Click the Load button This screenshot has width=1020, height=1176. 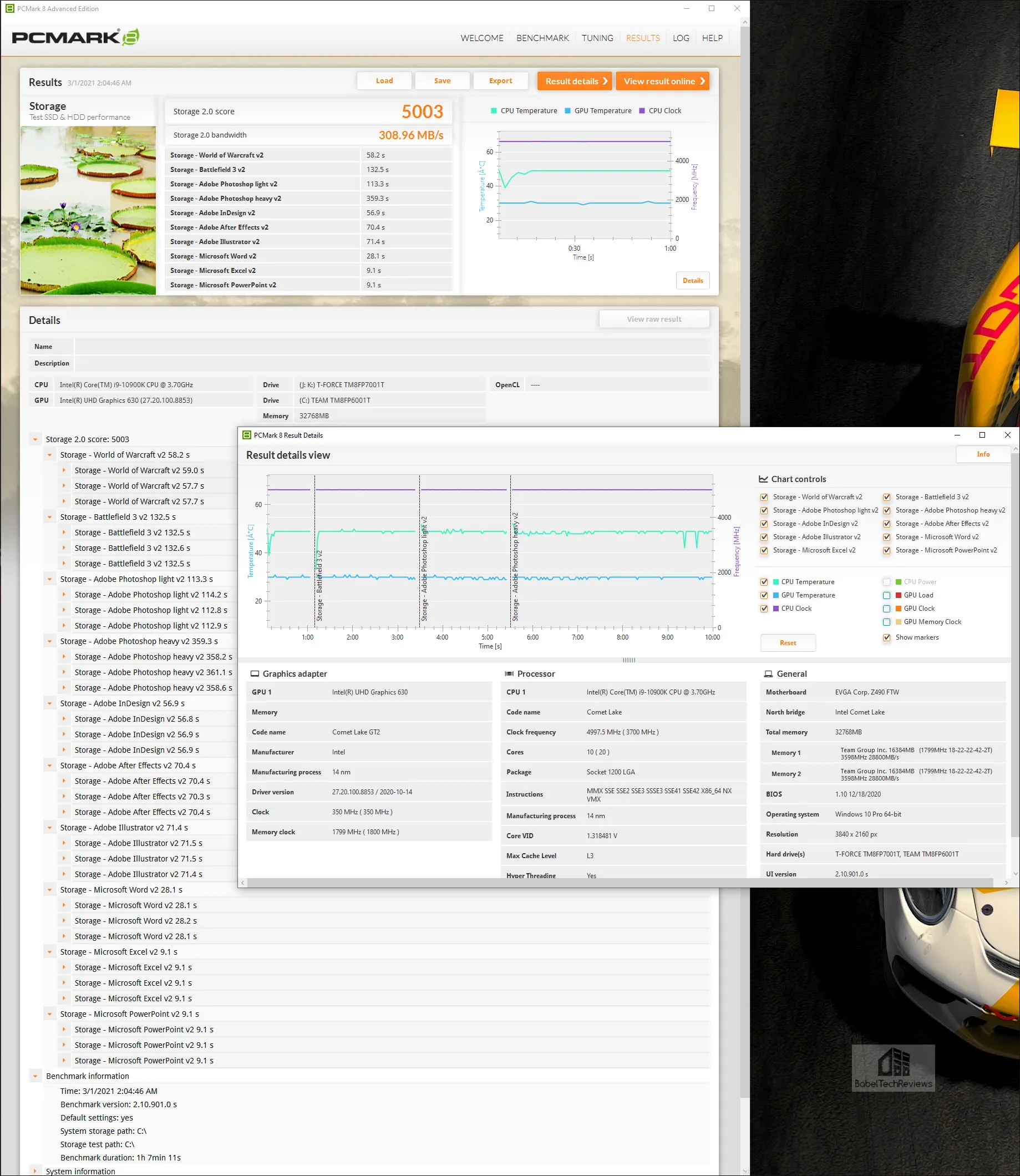coord(384,81)
